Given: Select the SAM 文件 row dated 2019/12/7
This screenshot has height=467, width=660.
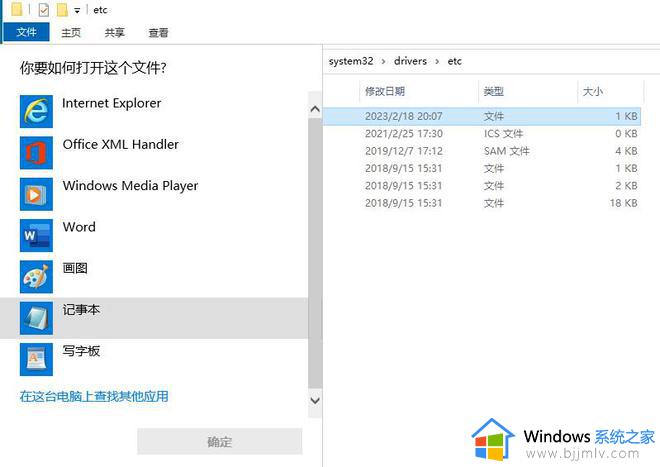Looking at the screenshot, I should [x=482, y=151].
